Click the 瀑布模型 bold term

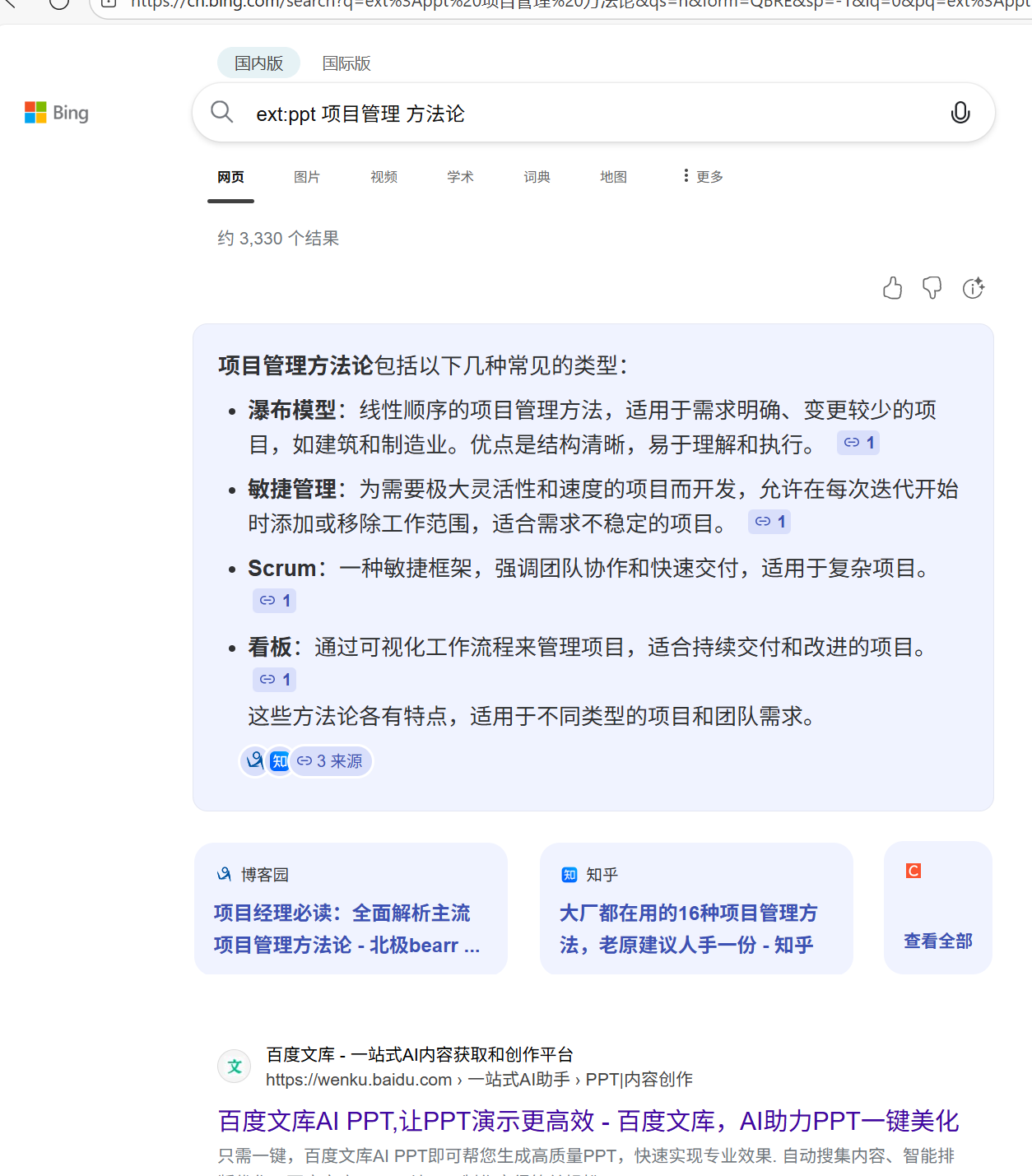click(292, 410)
